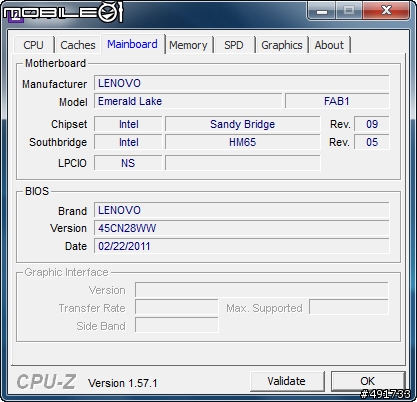
Task: Click the Side Band field
Action: pyautogui.click(x=177, y=325)
